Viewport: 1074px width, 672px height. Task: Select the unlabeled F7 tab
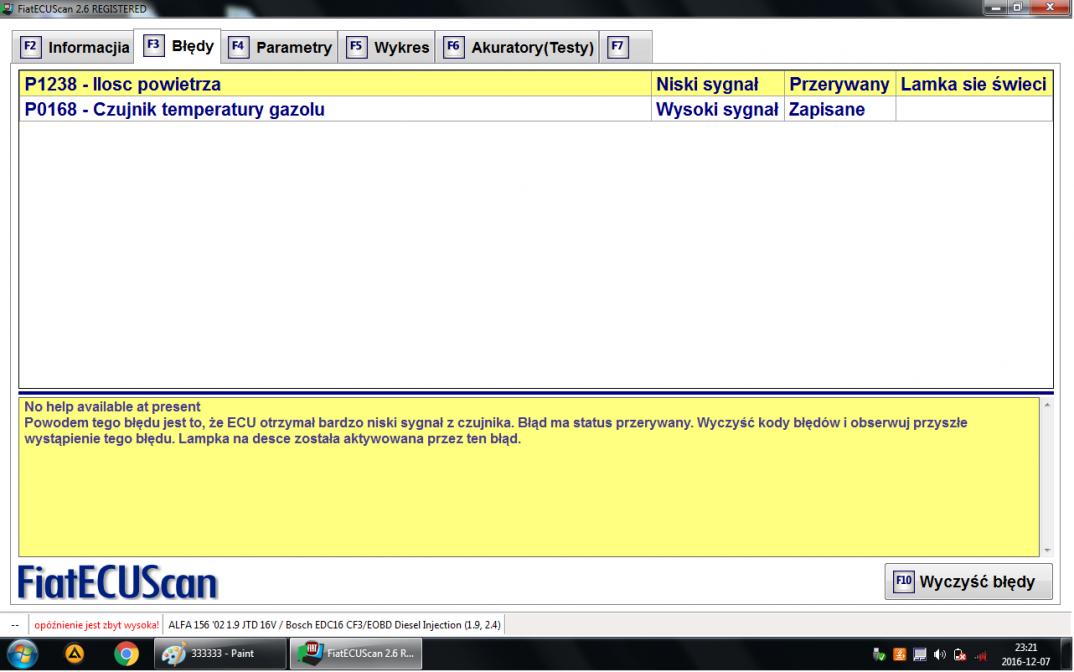click(625, 47)
